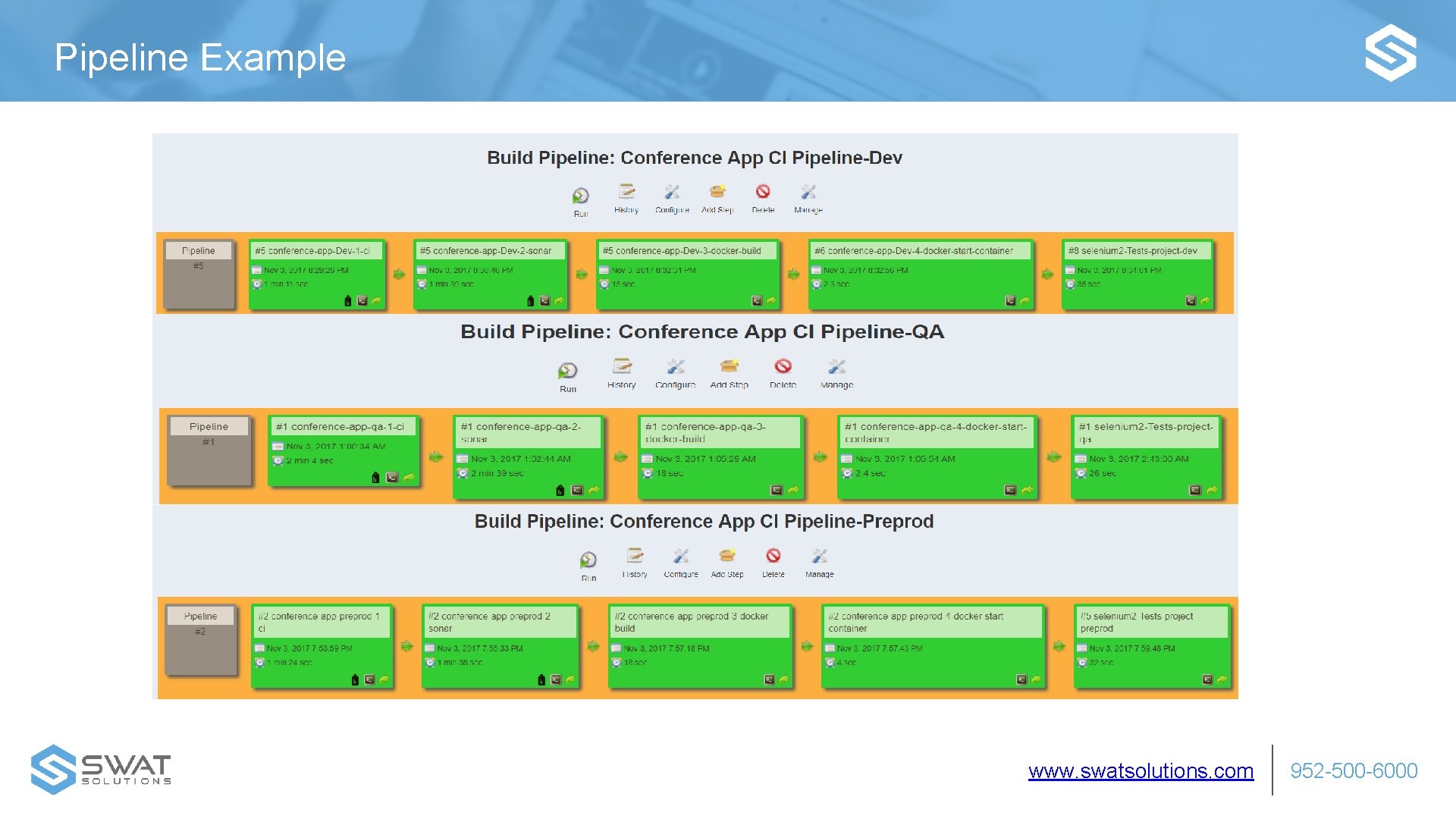Click History icon for Pipeline-Preprod
This screenshot has width=1456, height=819.
[635, 556]
